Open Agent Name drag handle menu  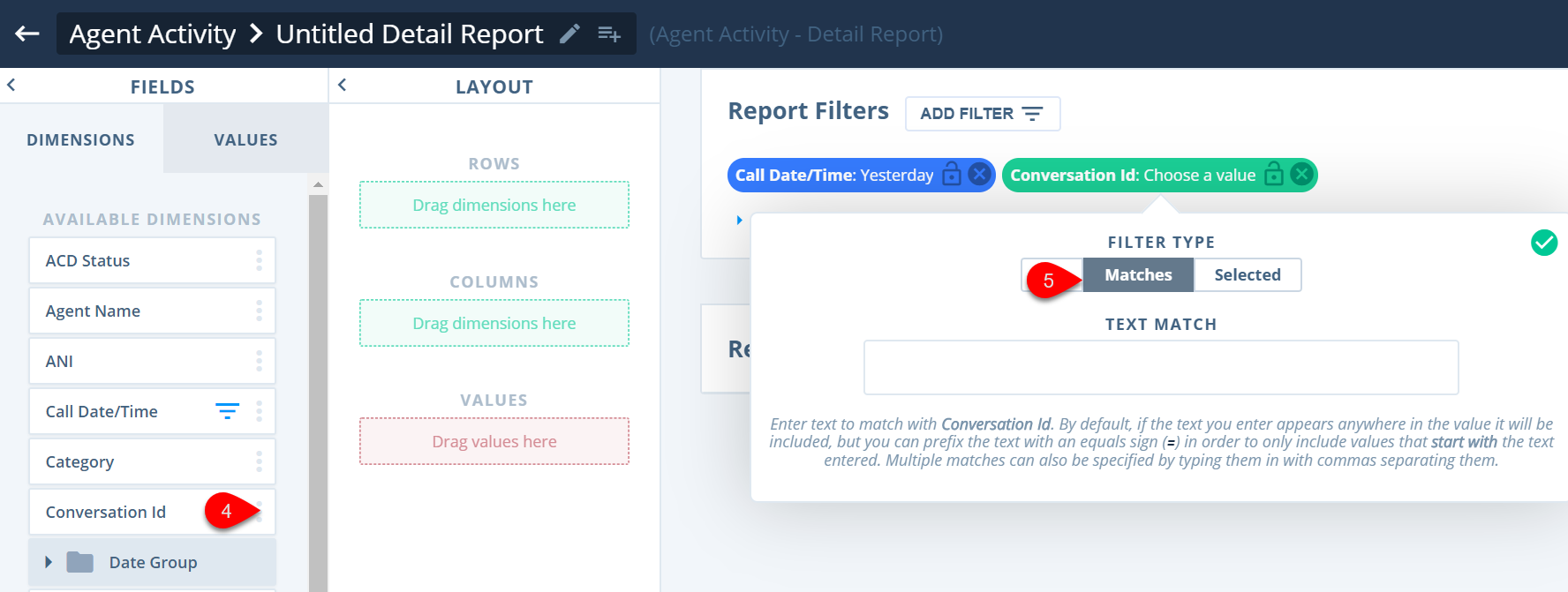pos(259,311)
